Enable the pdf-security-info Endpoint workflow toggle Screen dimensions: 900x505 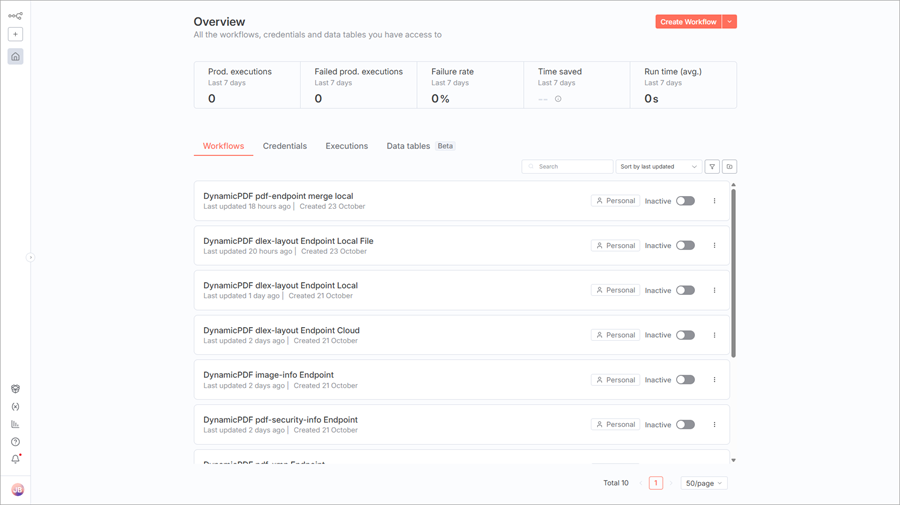pos(685,425)
